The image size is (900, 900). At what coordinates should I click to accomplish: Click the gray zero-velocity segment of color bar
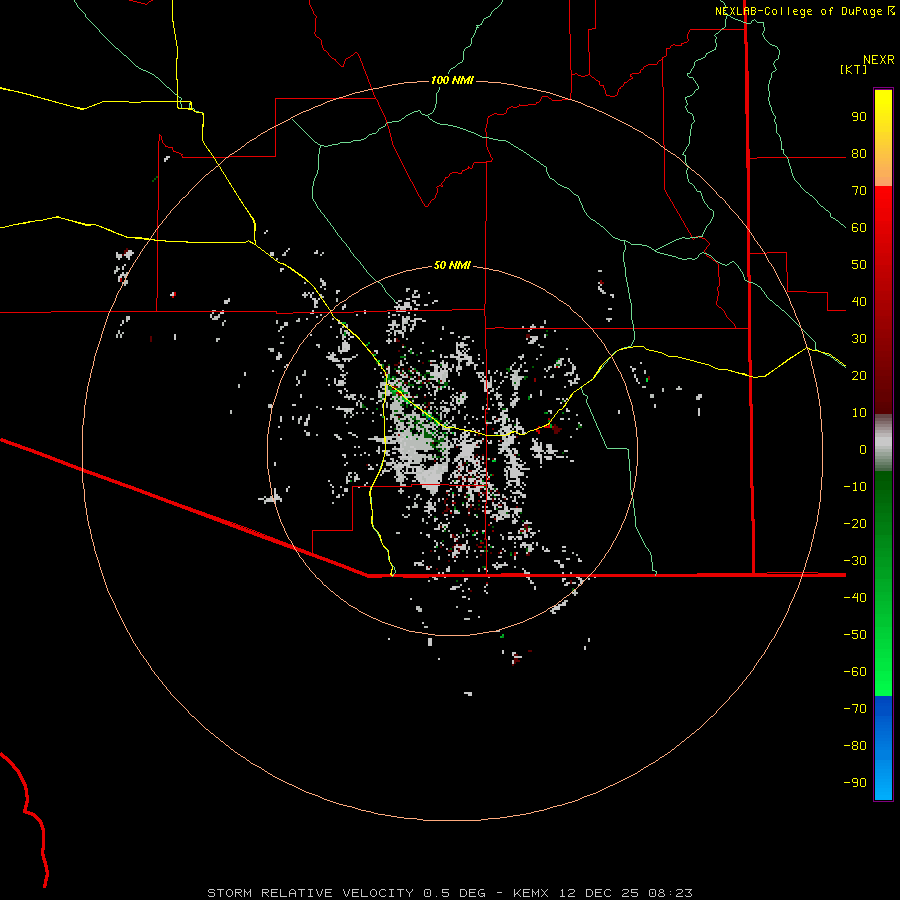point(883,443)
